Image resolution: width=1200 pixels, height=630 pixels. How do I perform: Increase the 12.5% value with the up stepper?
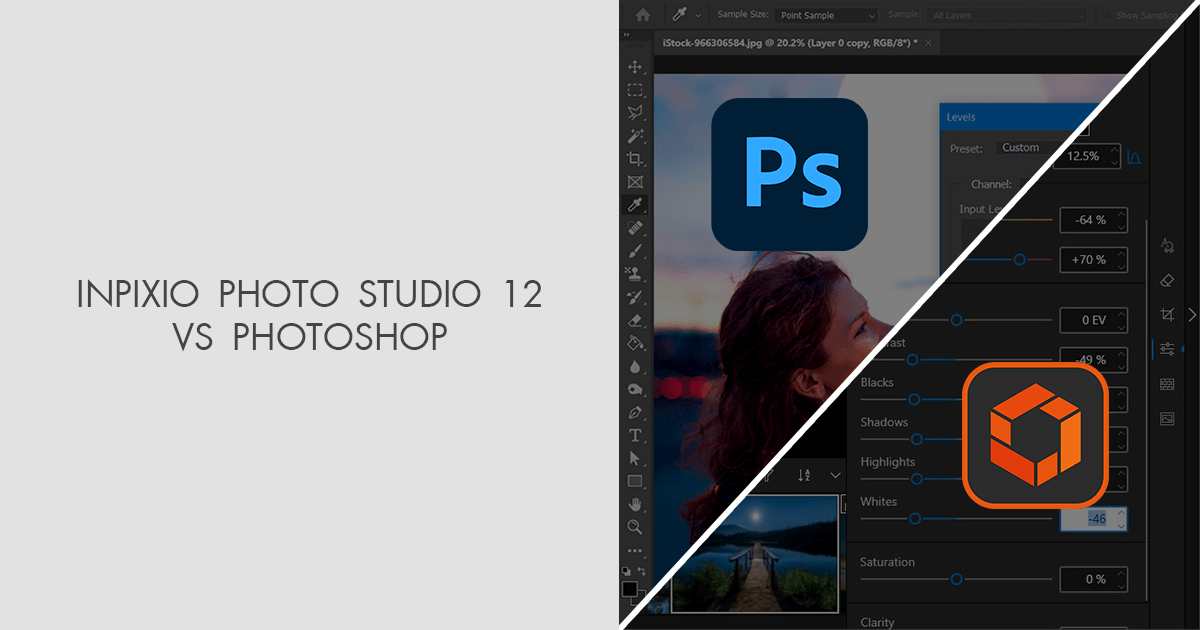pos(1116,151)
